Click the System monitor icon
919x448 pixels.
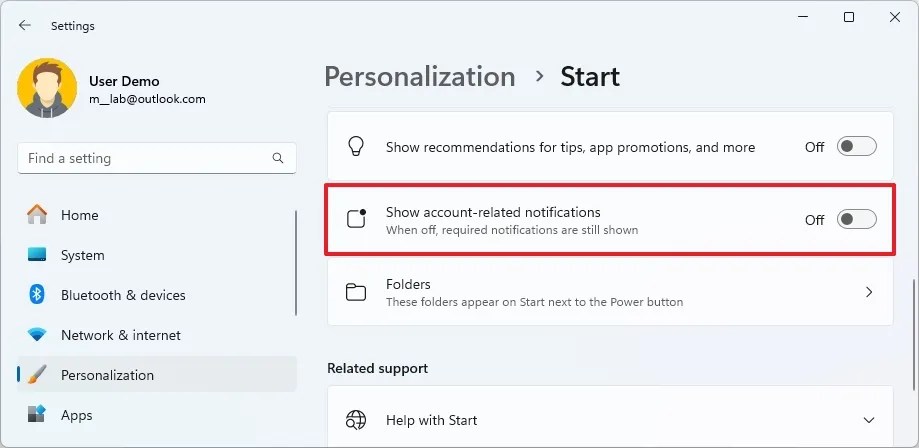(37, 254)
